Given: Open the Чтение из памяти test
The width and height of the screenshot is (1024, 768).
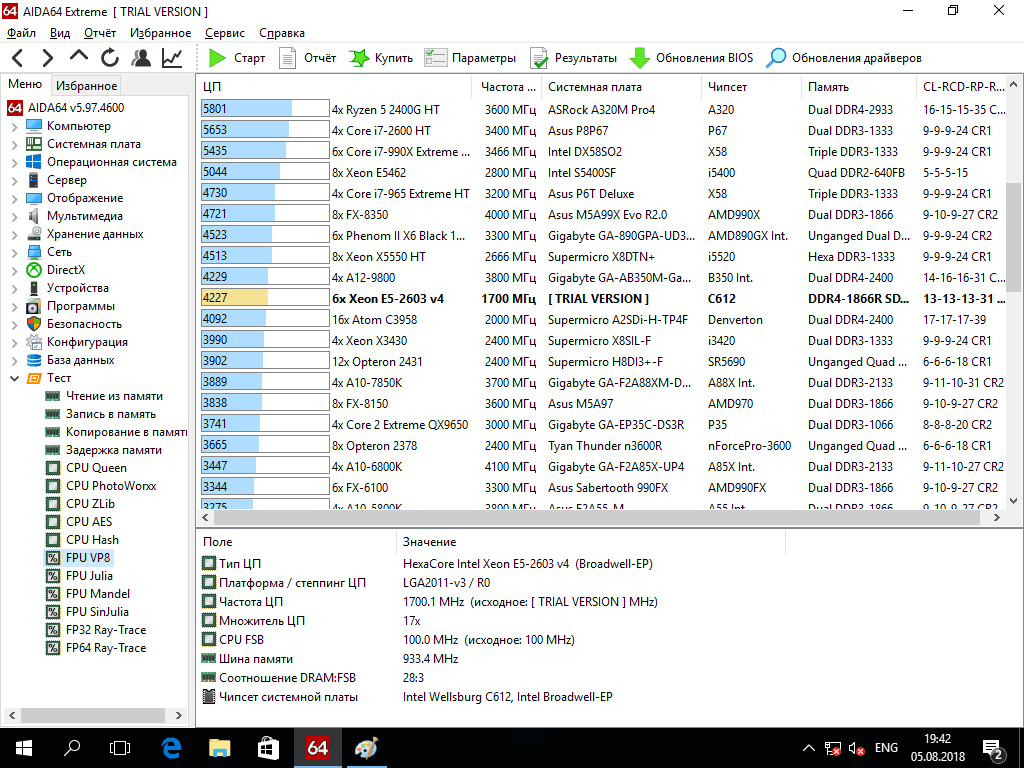Looking at the screenshot, I should click(114, 396).
